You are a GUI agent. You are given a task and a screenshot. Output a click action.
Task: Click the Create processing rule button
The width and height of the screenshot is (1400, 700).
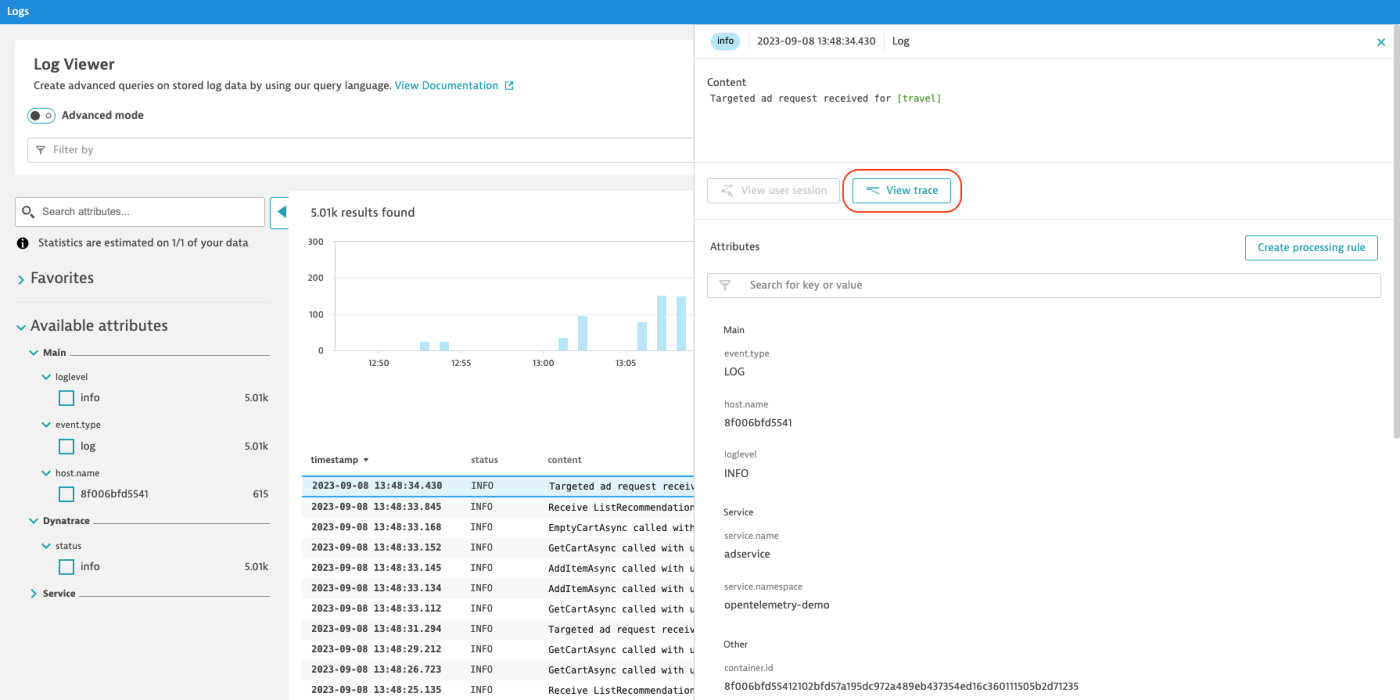tap(1311, 247)
